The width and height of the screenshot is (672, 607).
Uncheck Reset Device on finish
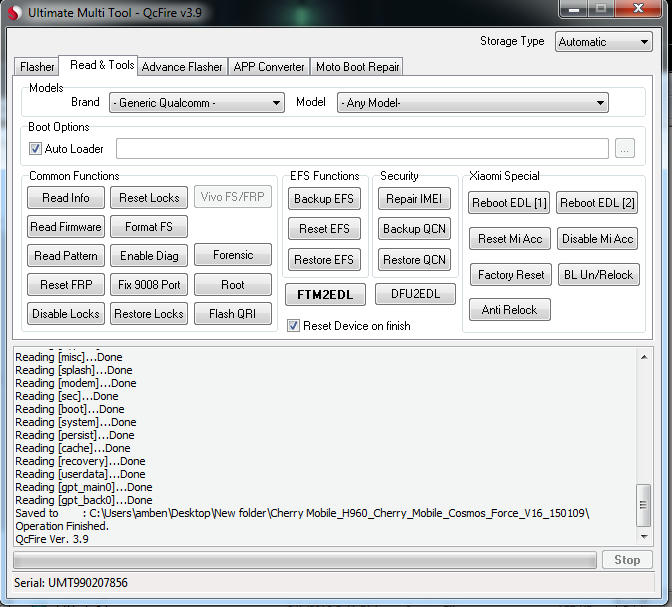coord(293,326)
